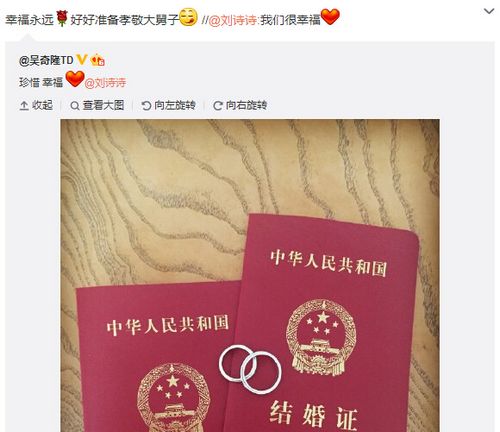Click the rose emoji in the repost text
Screen dimensions: 500x432
(62, 18)
